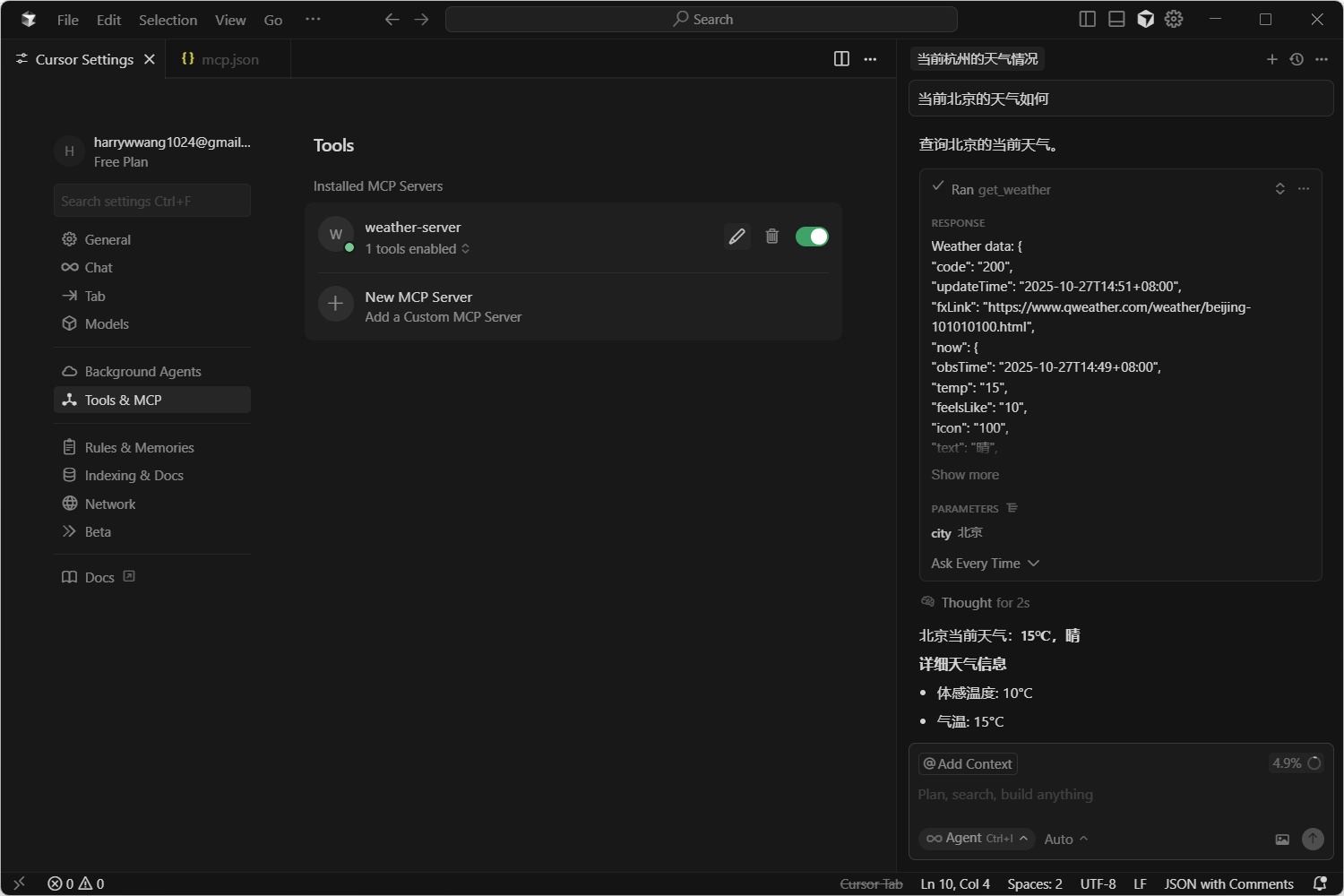1344x896 pixels.
Task: Open the Ask Every Time dropdown
Action: tap(985, 564)
